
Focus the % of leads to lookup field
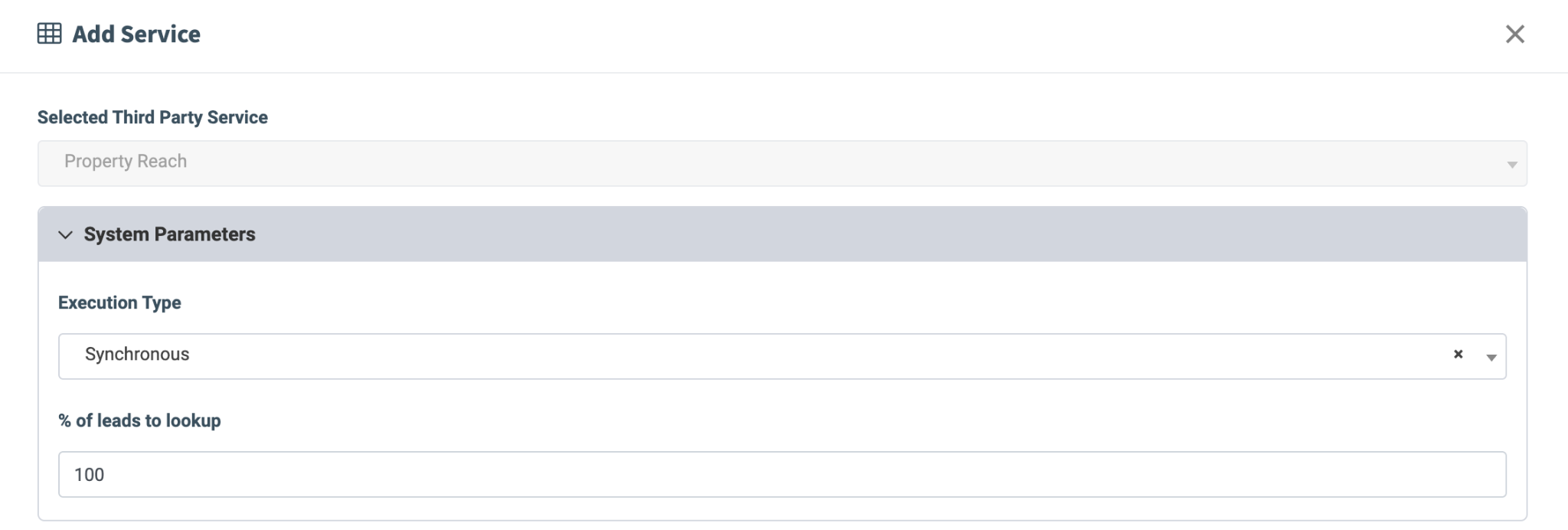pyautogui.click(x=782, y=474)
